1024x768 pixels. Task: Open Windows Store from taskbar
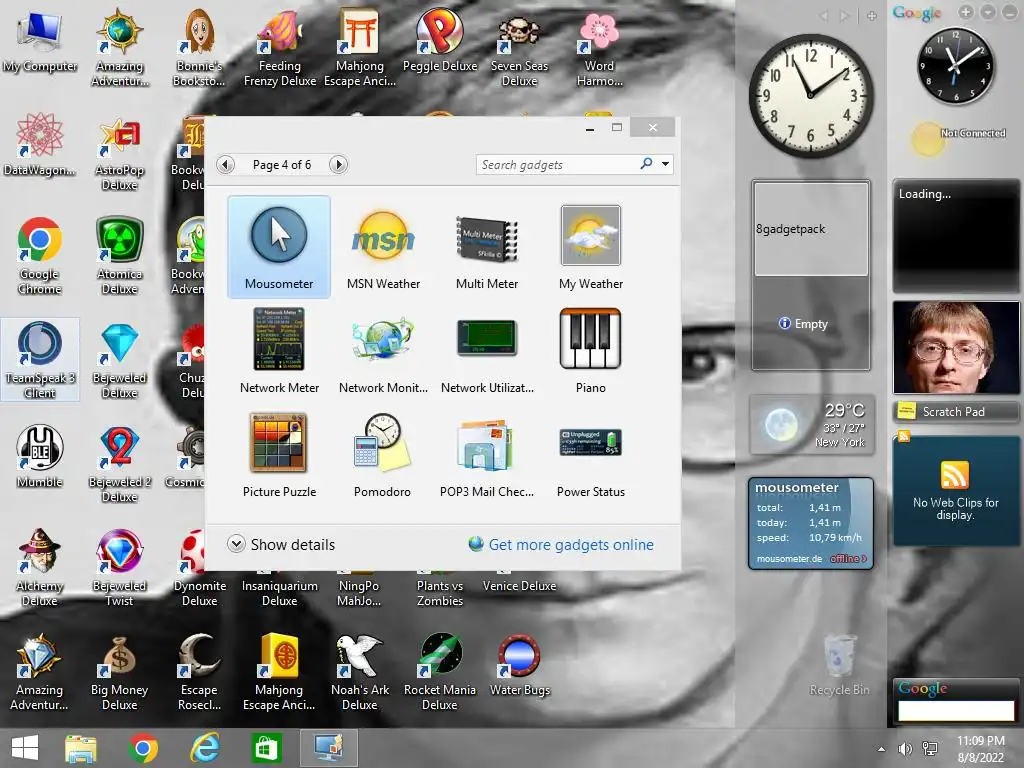click(266, 748)
